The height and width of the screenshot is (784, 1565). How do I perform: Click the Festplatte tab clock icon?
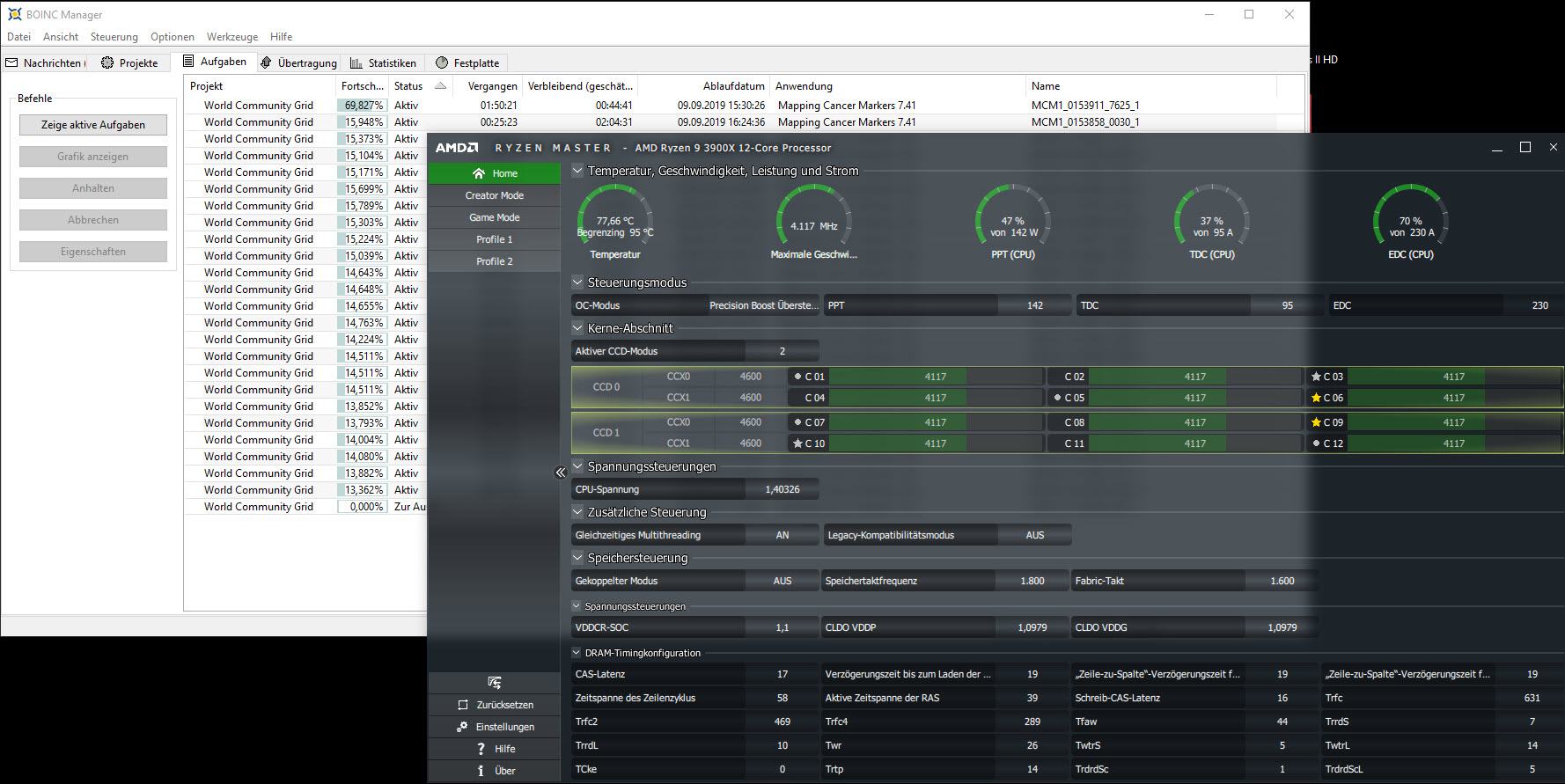point(442,62)
